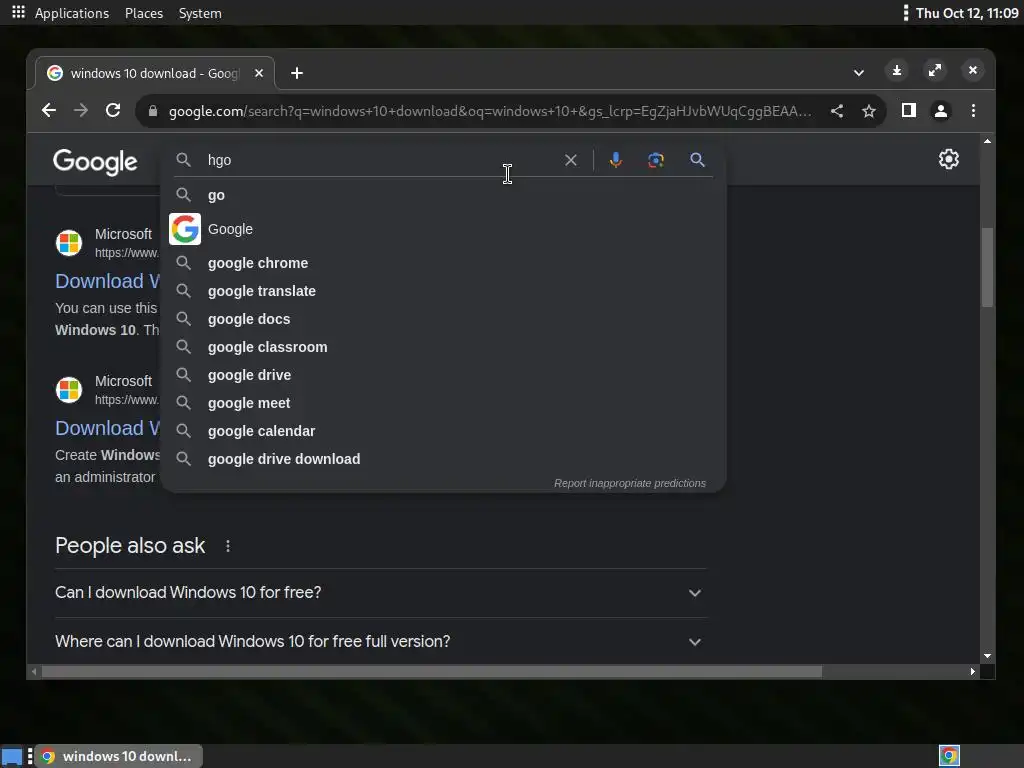Click the vertical scrollbar thumb
1024x768 pixels.
pyautogui.click(x=987, y=266)
